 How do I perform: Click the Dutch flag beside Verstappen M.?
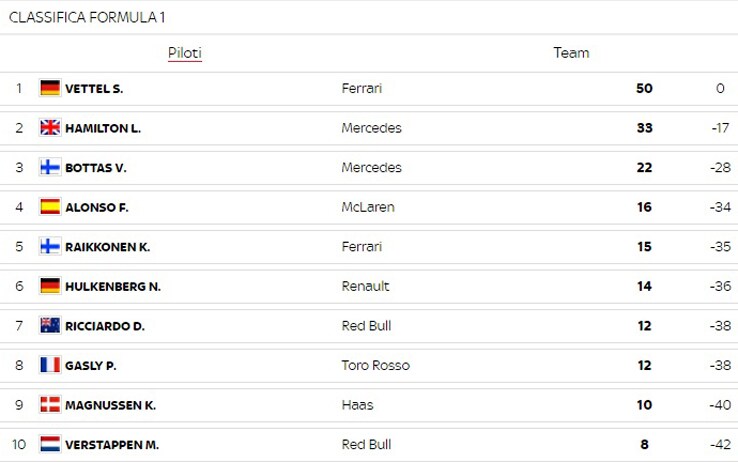[50, 444]
